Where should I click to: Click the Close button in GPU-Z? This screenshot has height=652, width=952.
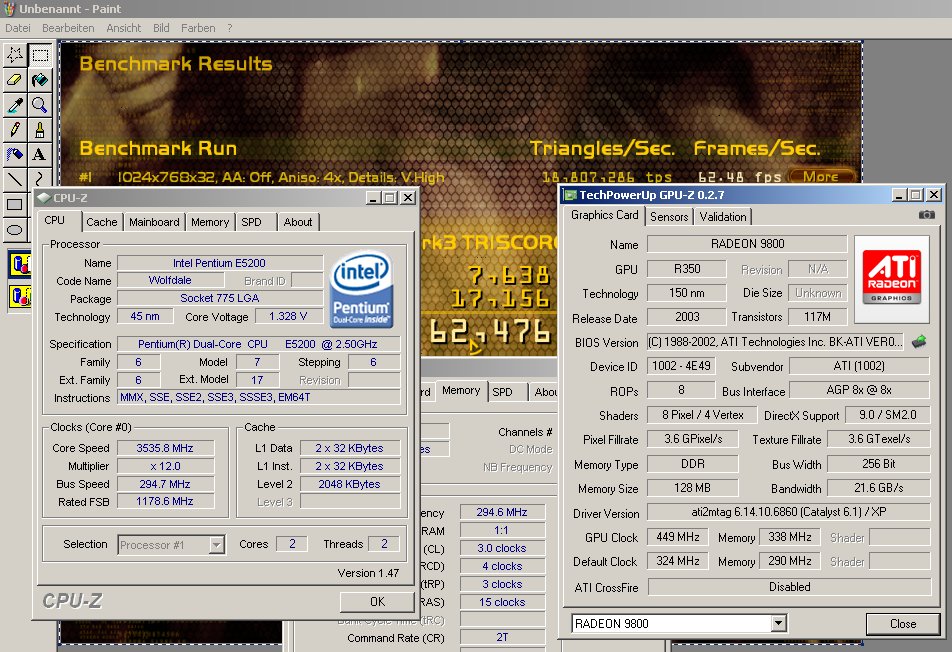click(x=903, y=623)
